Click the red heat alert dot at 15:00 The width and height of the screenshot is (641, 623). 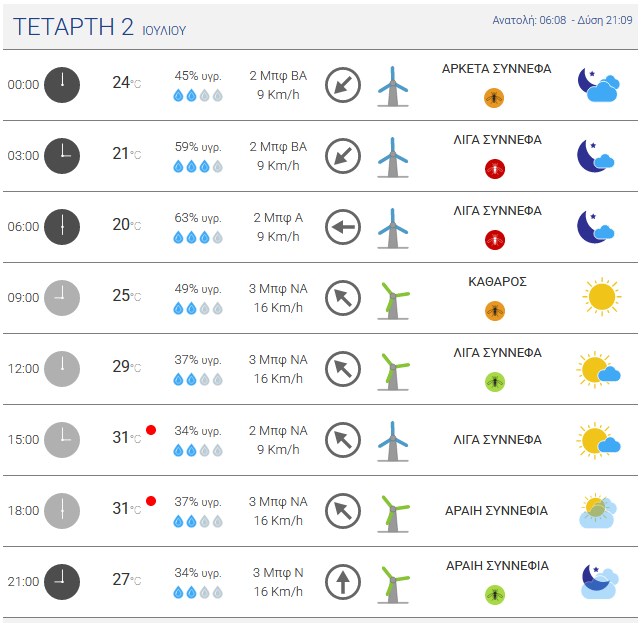(x=151, y=430)
